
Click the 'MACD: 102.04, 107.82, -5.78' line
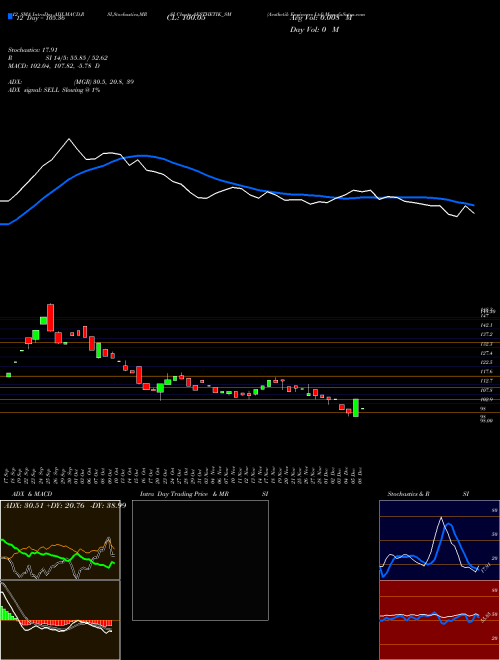click(50, 66)
